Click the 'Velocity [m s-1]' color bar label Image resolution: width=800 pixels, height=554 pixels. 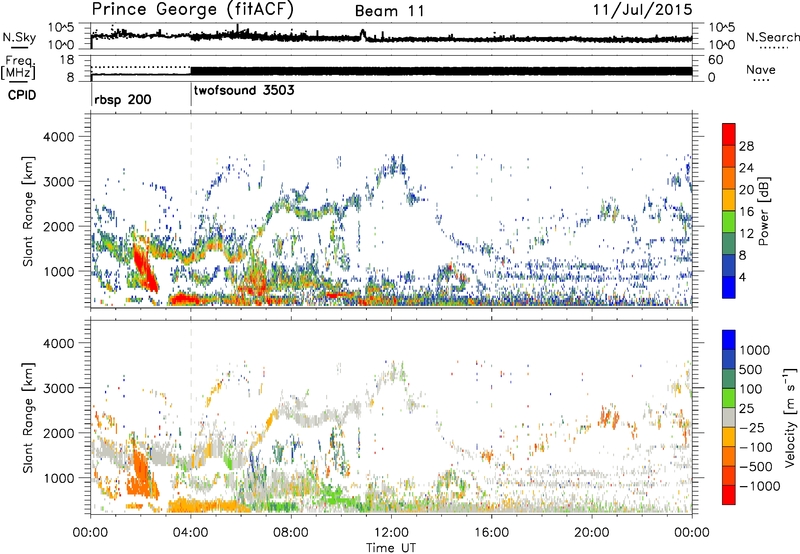[x=790, y=417]
